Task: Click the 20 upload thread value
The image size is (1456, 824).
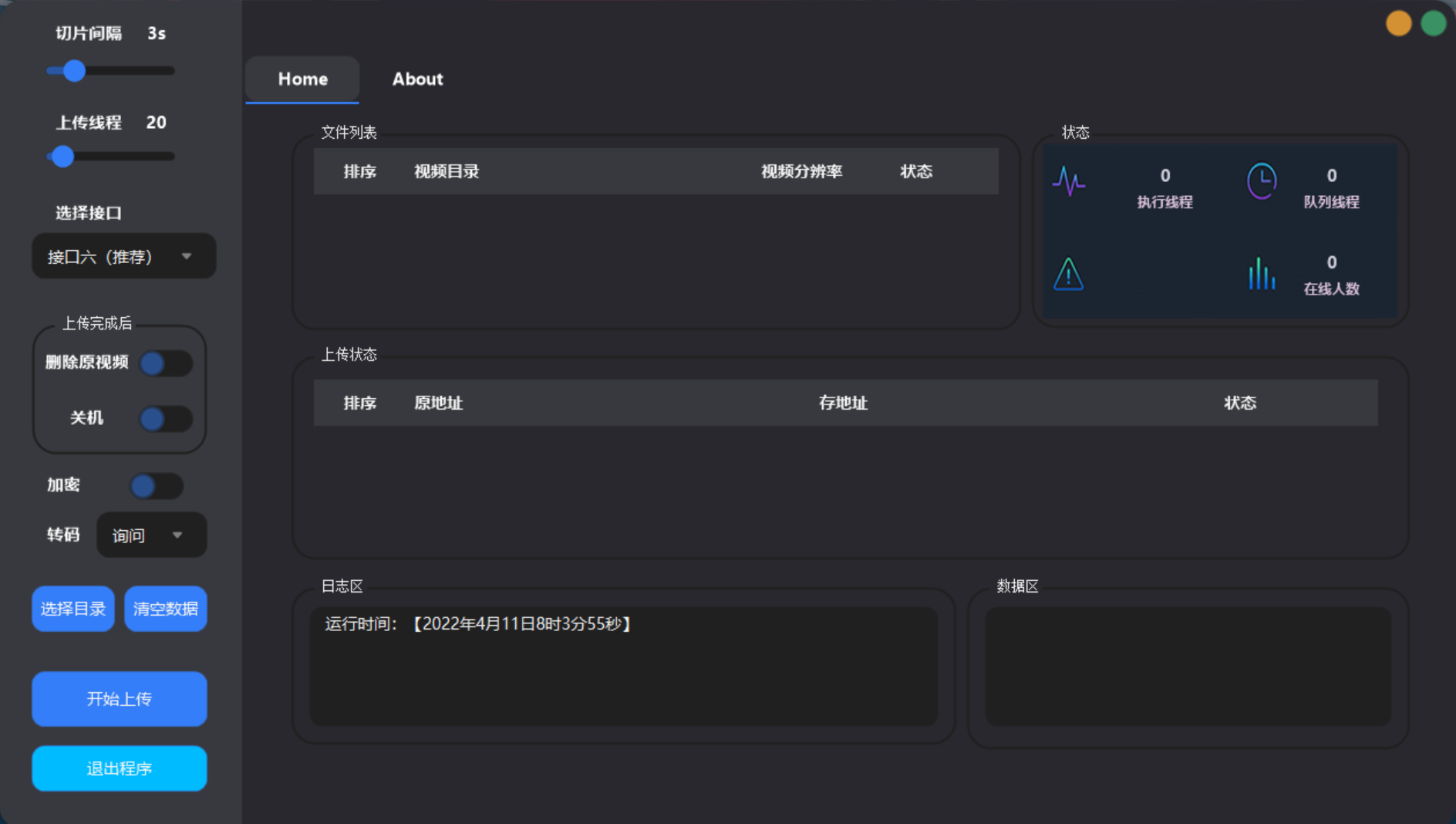Action: [x=156, y=122]
